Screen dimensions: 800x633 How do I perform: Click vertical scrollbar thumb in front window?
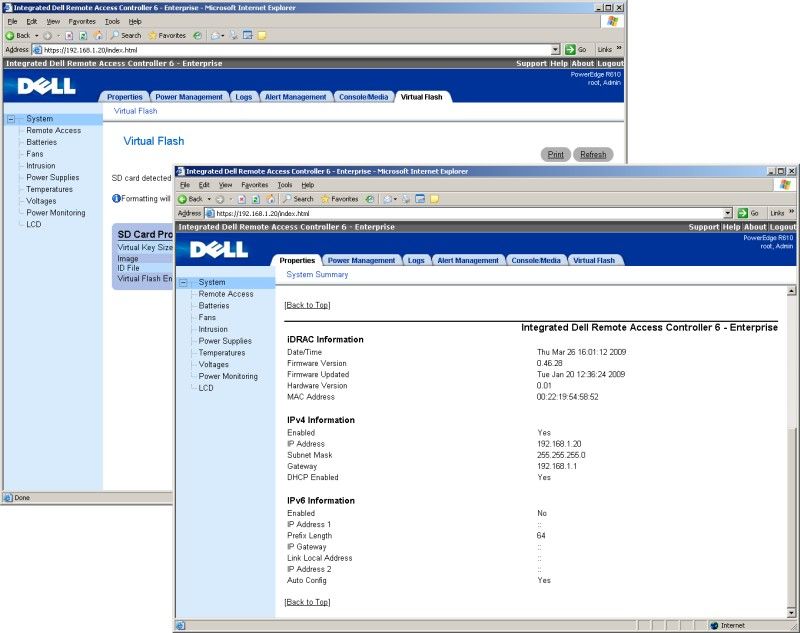(791, 517)
